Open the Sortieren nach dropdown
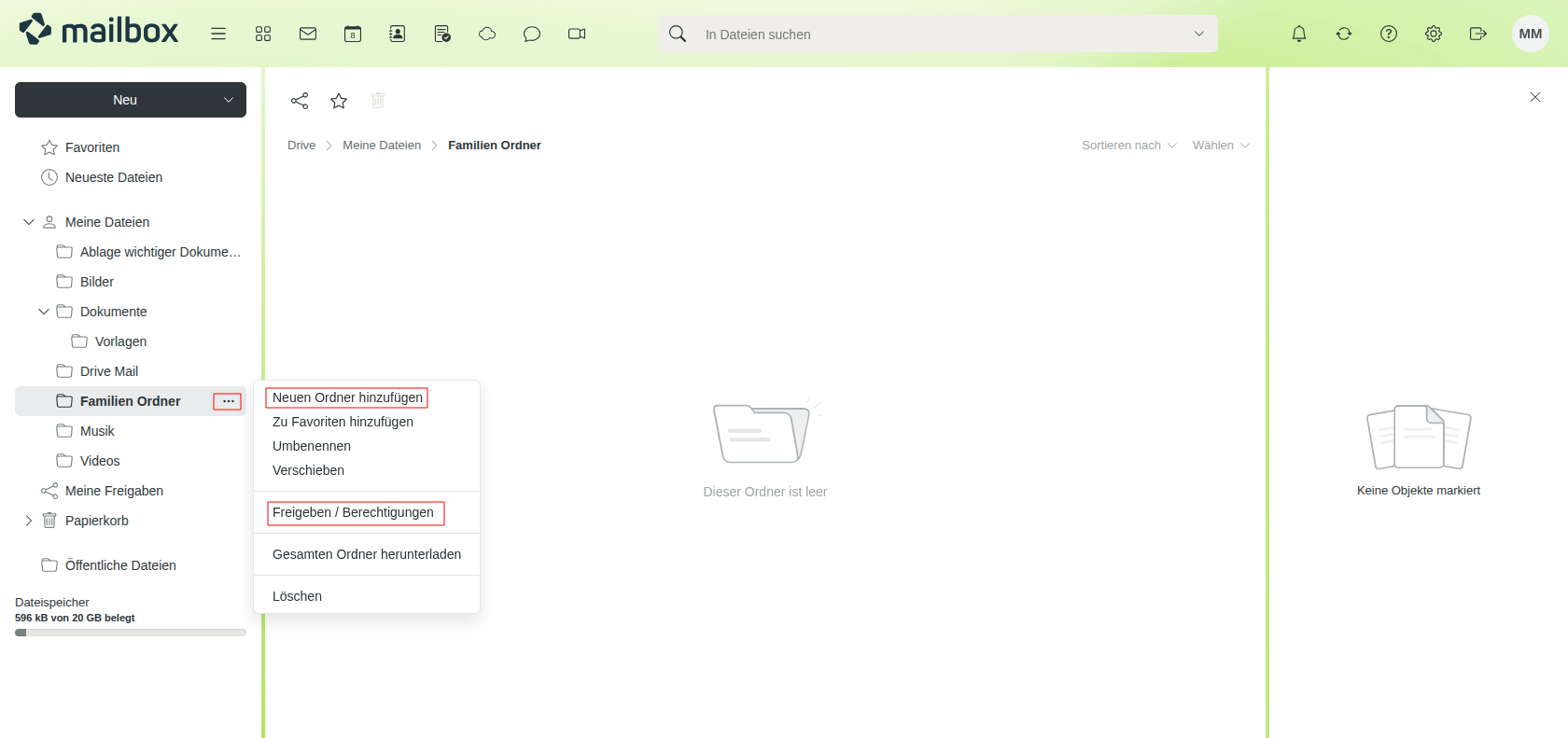 point(1128,146)
